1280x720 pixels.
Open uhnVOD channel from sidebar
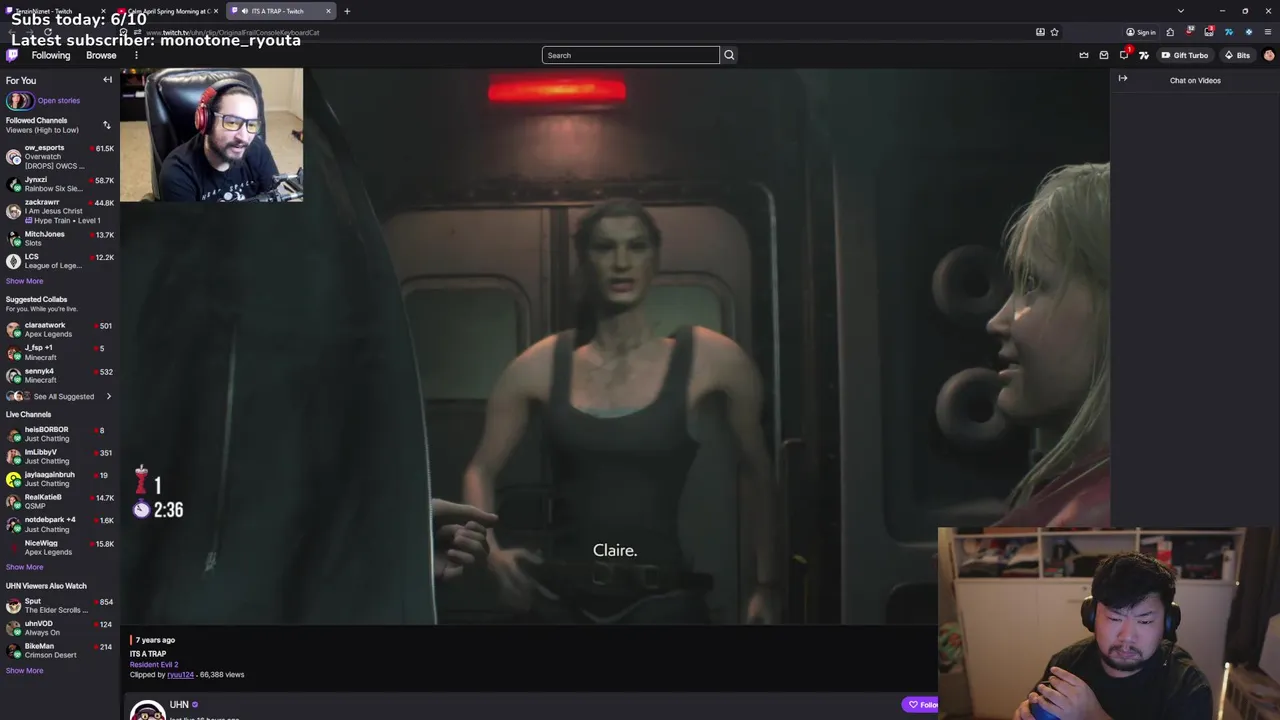[60, 628]
